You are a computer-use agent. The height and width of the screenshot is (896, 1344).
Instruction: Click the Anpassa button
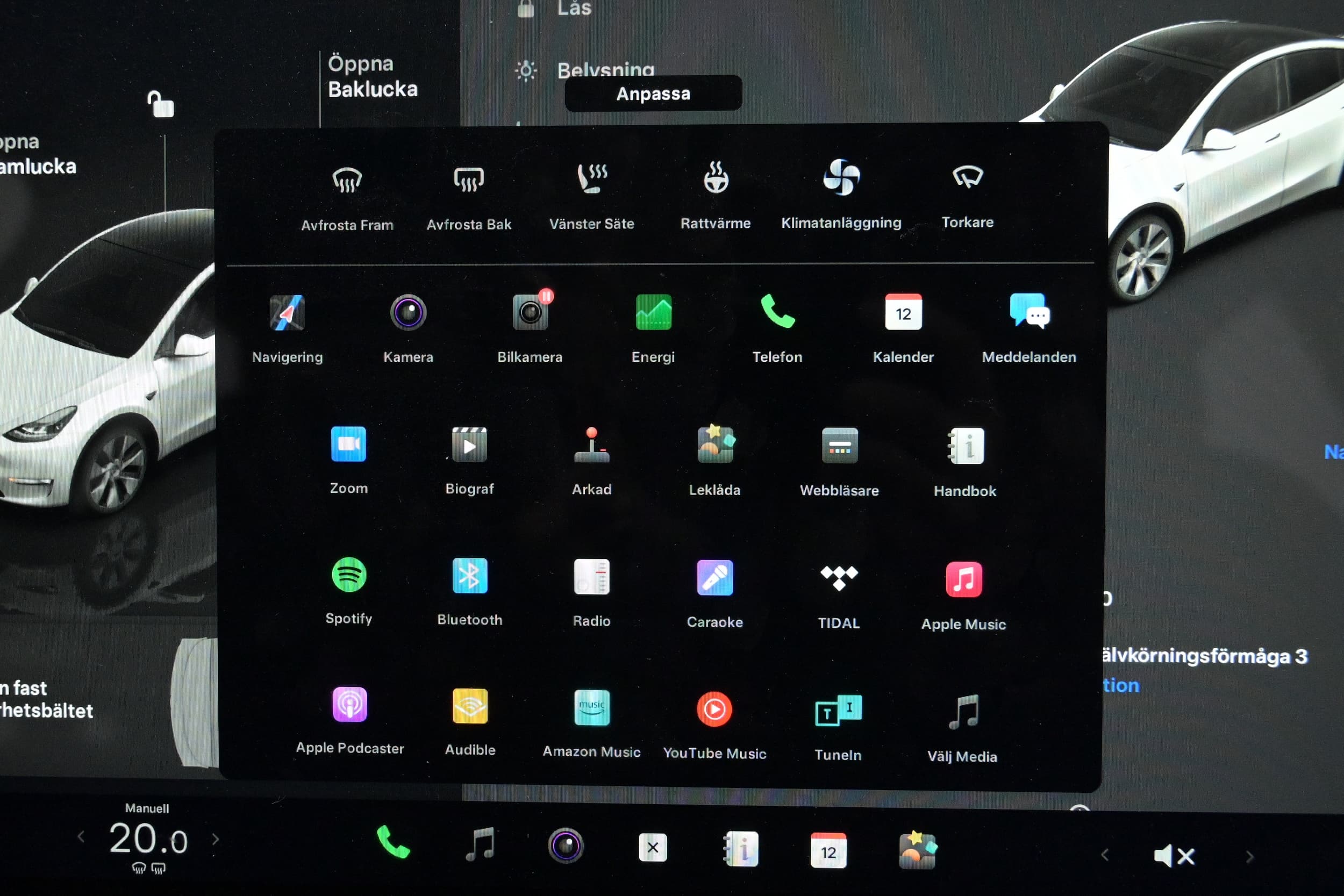[x=653, y=93]
